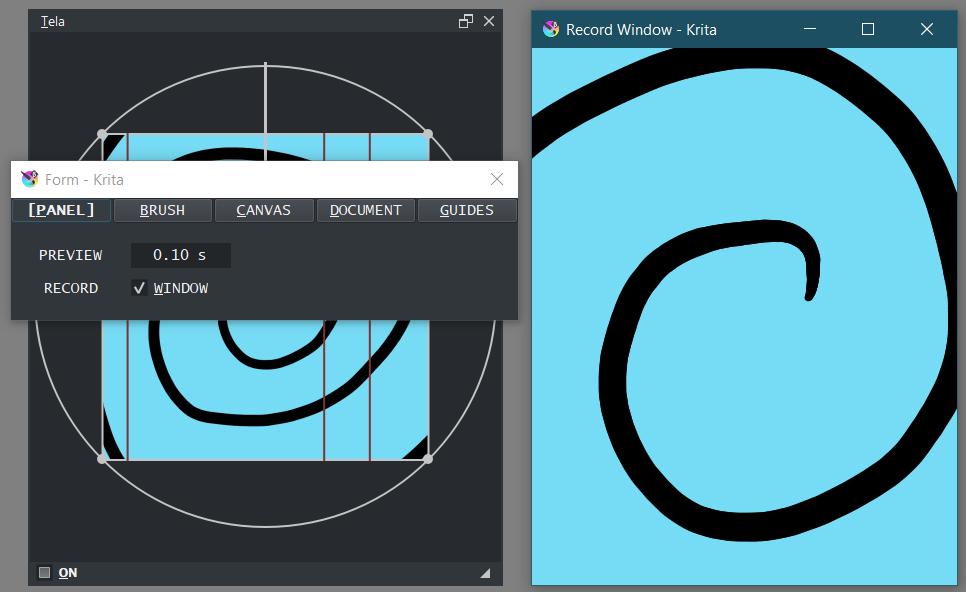Close the Record Window - Krita
966x592 pixels.
[x=927, y=29]
